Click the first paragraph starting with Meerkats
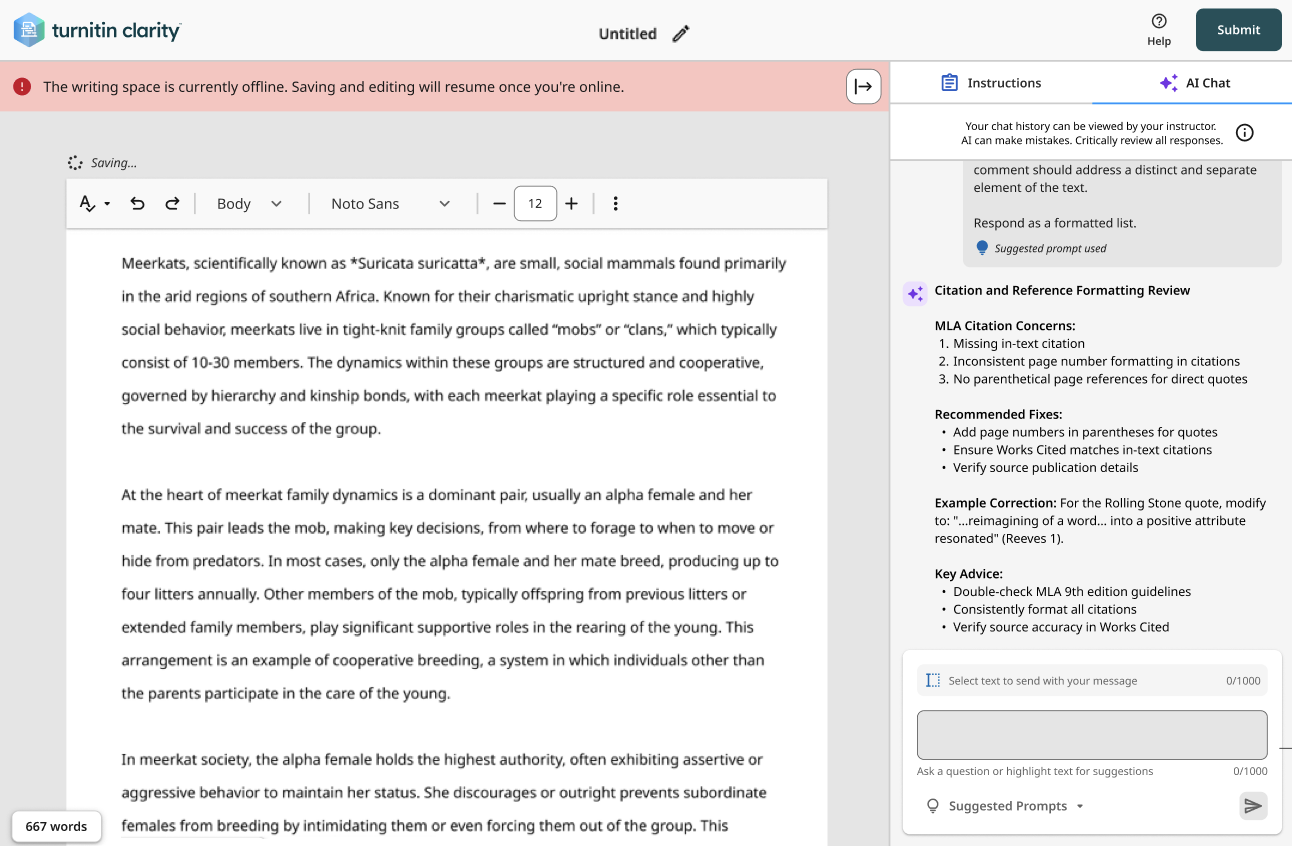Screen dimensions: 1293x846 [454, 346]
